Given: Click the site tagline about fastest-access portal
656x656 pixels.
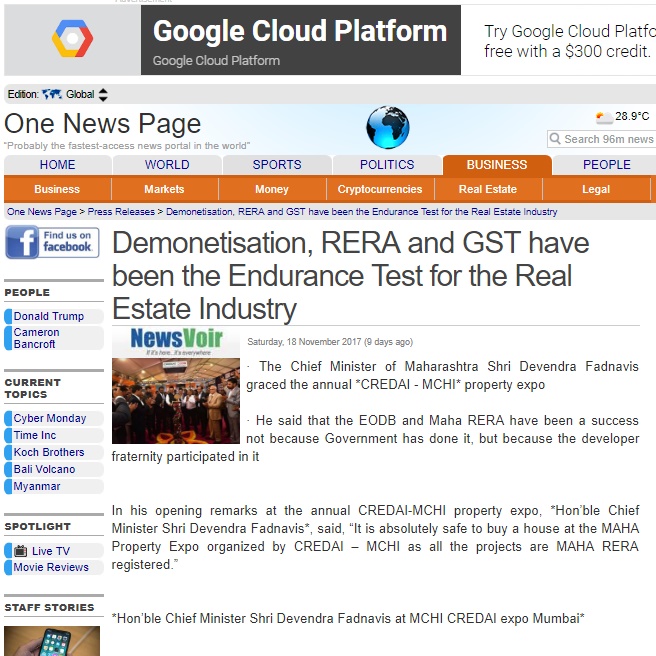Looking at the screenshot, I should [127, 146].
